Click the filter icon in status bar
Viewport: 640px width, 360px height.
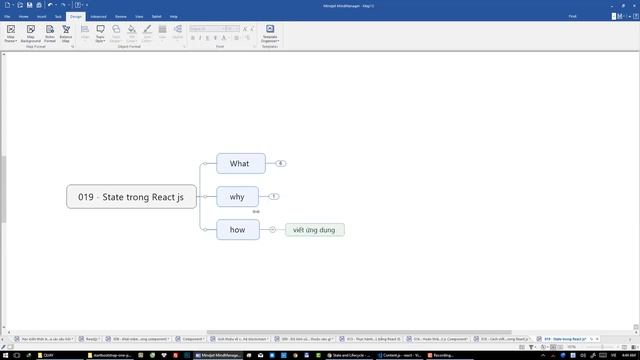point(531,347)
